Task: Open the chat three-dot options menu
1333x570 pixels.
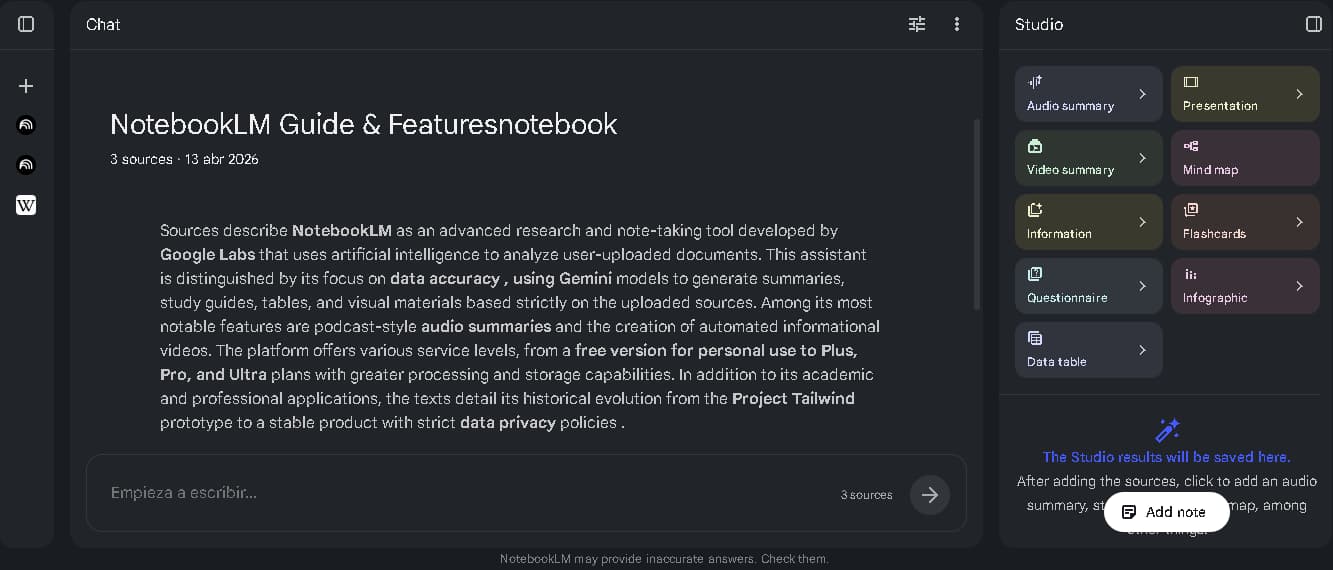Action: click(x=957, y=24)
